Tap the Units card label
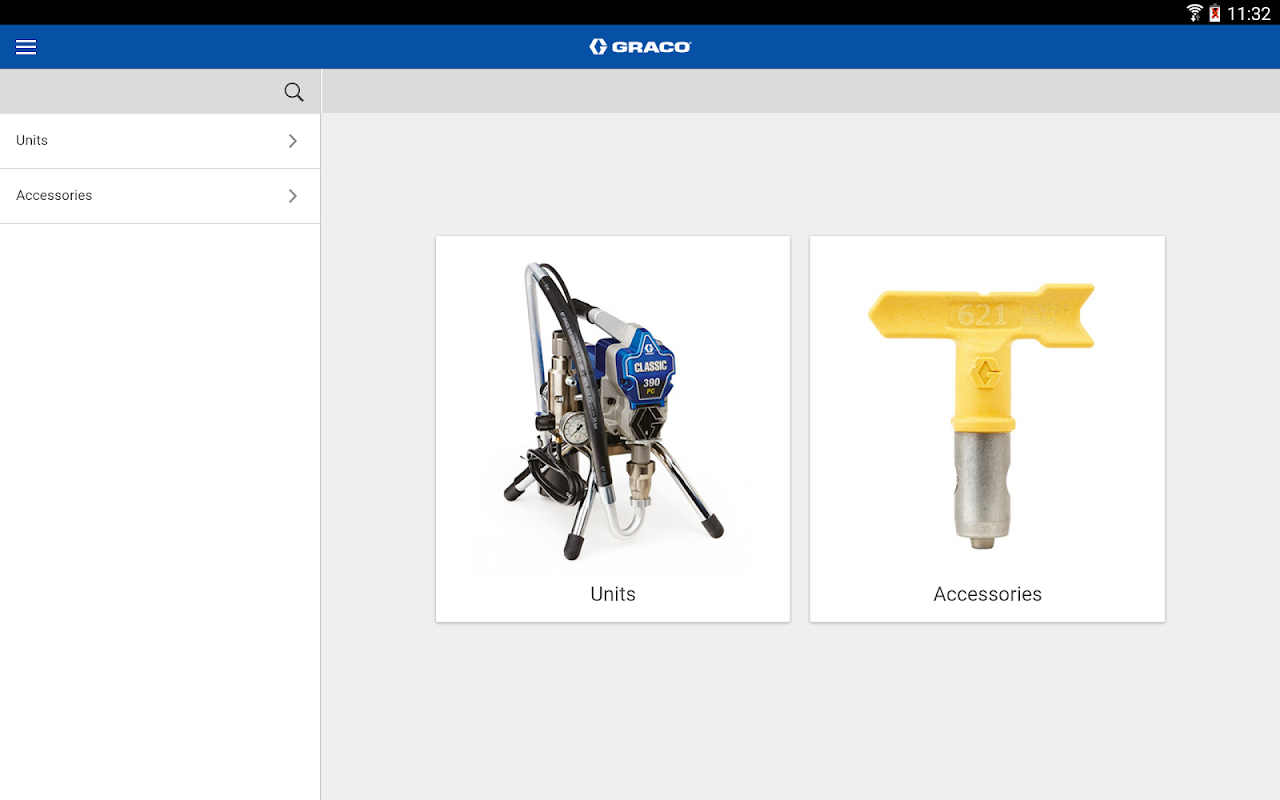 pos(613,594)
